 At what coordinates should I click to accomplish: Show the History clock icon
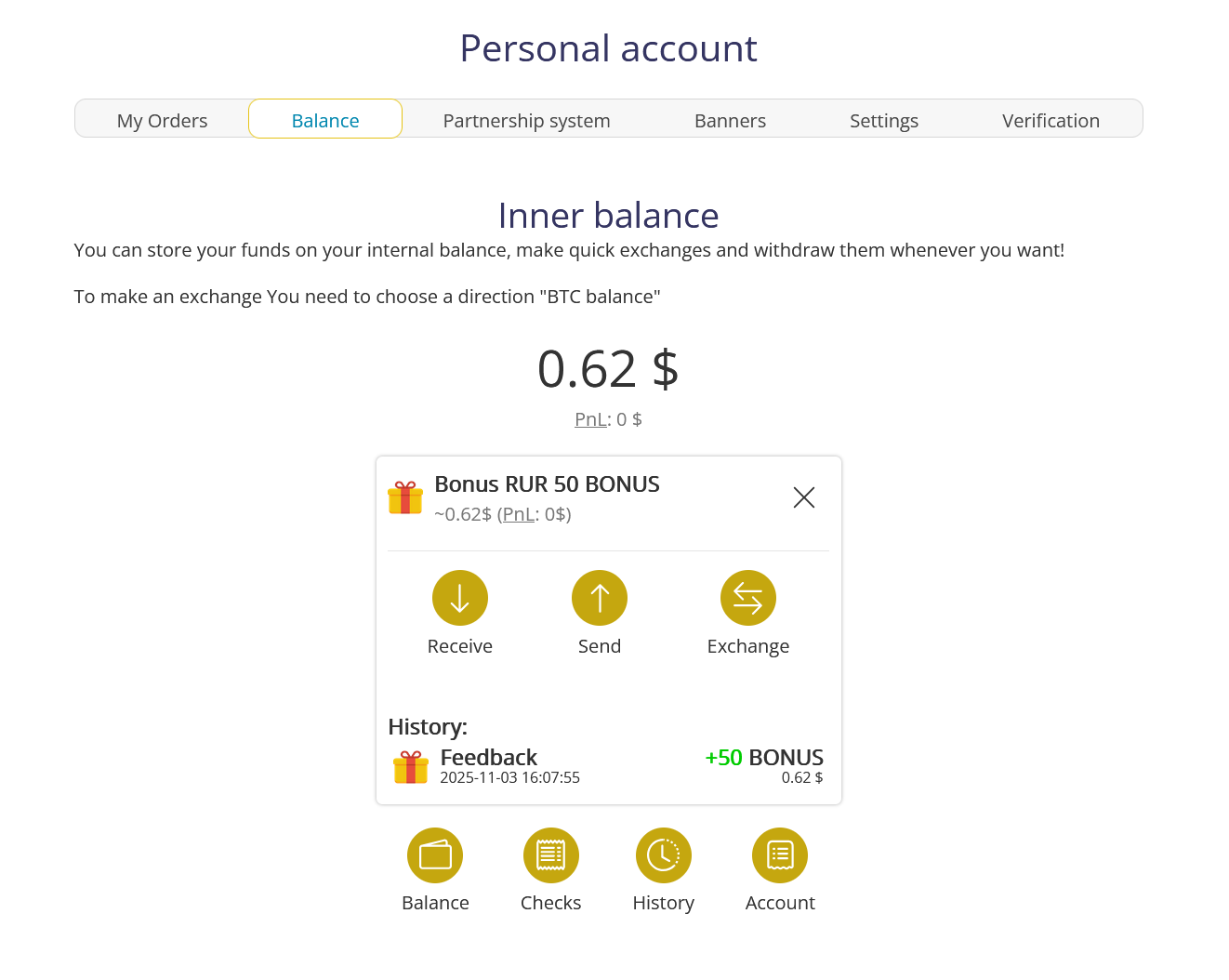coord(663,855)
